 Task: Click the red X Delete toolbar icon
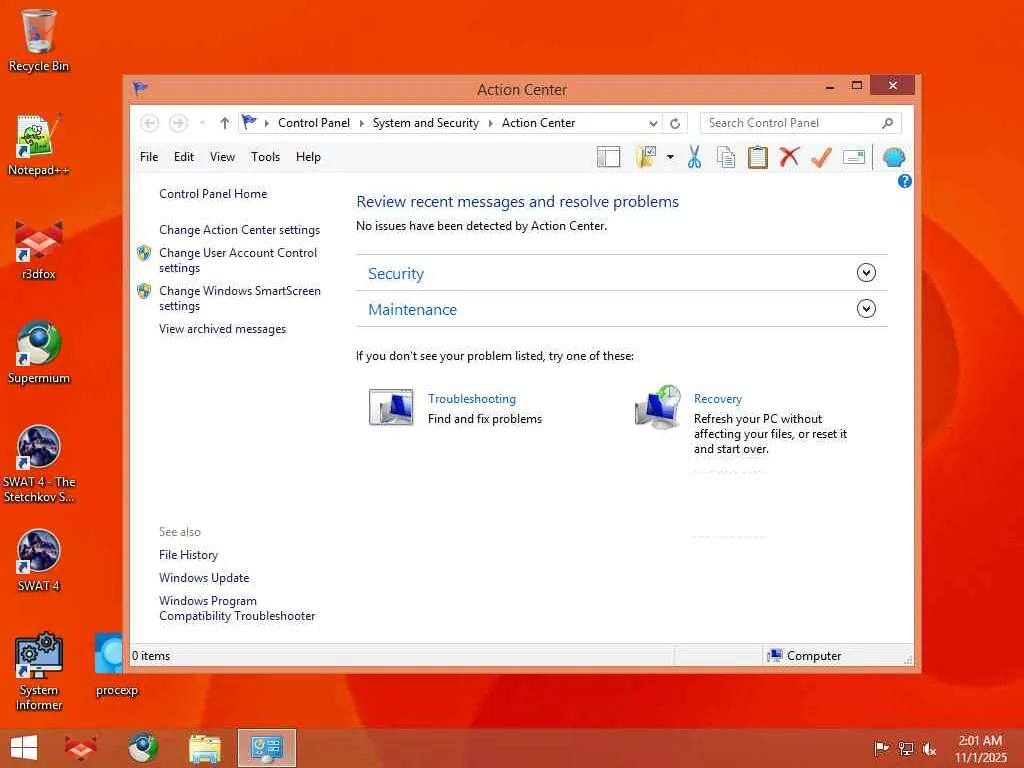click(790, 157)
